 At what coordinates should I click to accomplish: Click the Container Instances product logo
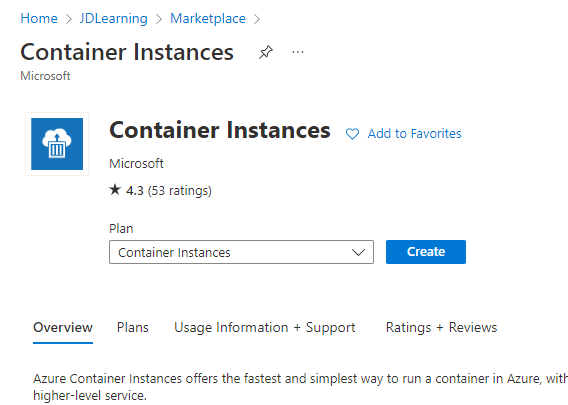click(x=57, y=144)
